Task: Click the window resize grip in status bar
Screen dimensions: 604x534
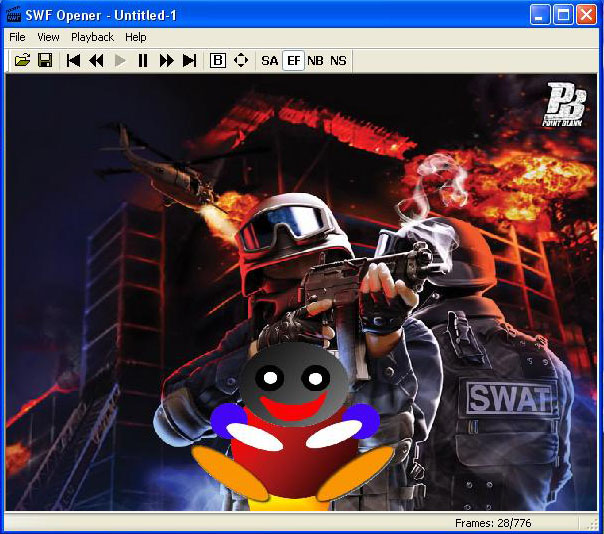Action: point(592,524)
